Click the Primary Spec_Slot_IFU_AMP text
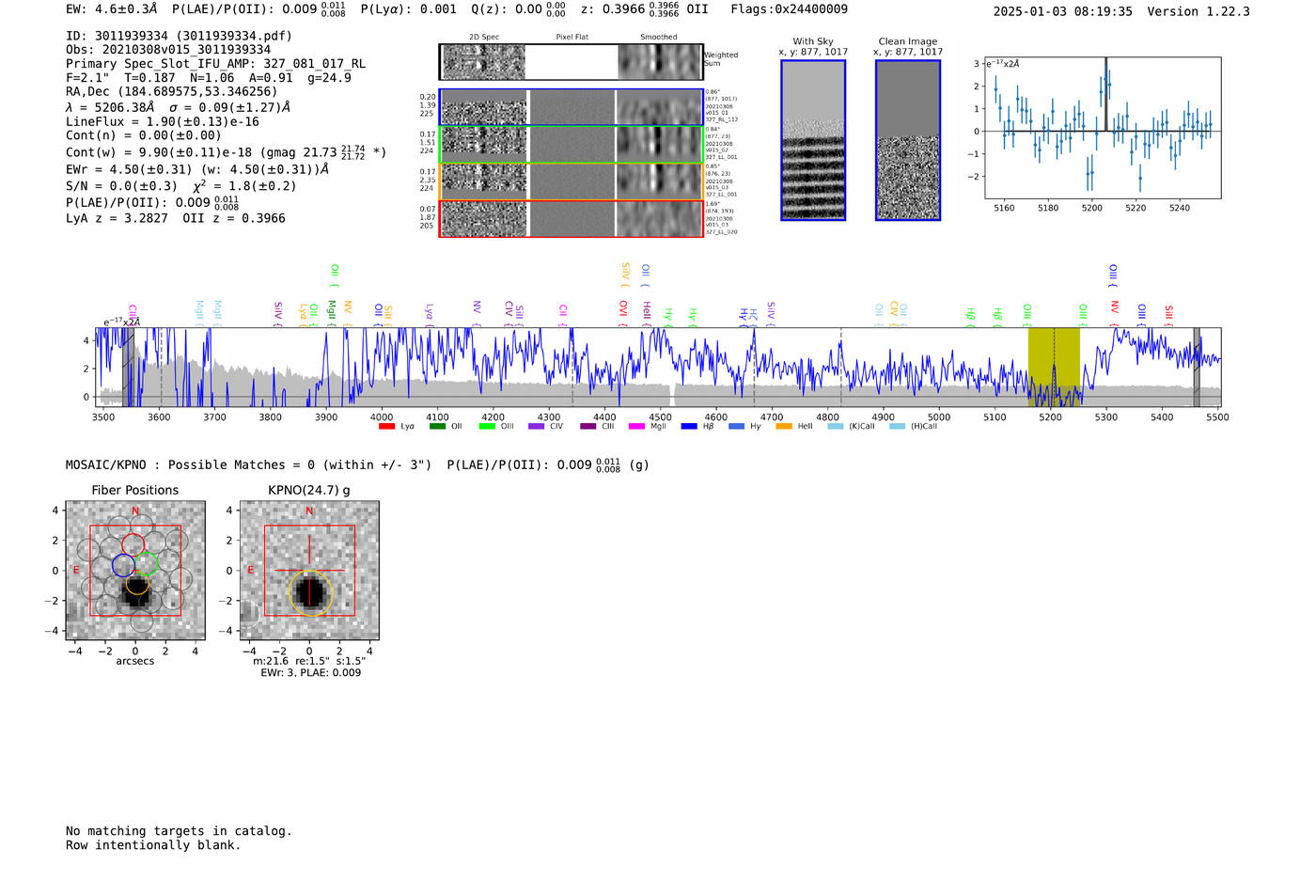Image resolution: width=1316 pixels, height=896 pixels. tap(215, 64)
